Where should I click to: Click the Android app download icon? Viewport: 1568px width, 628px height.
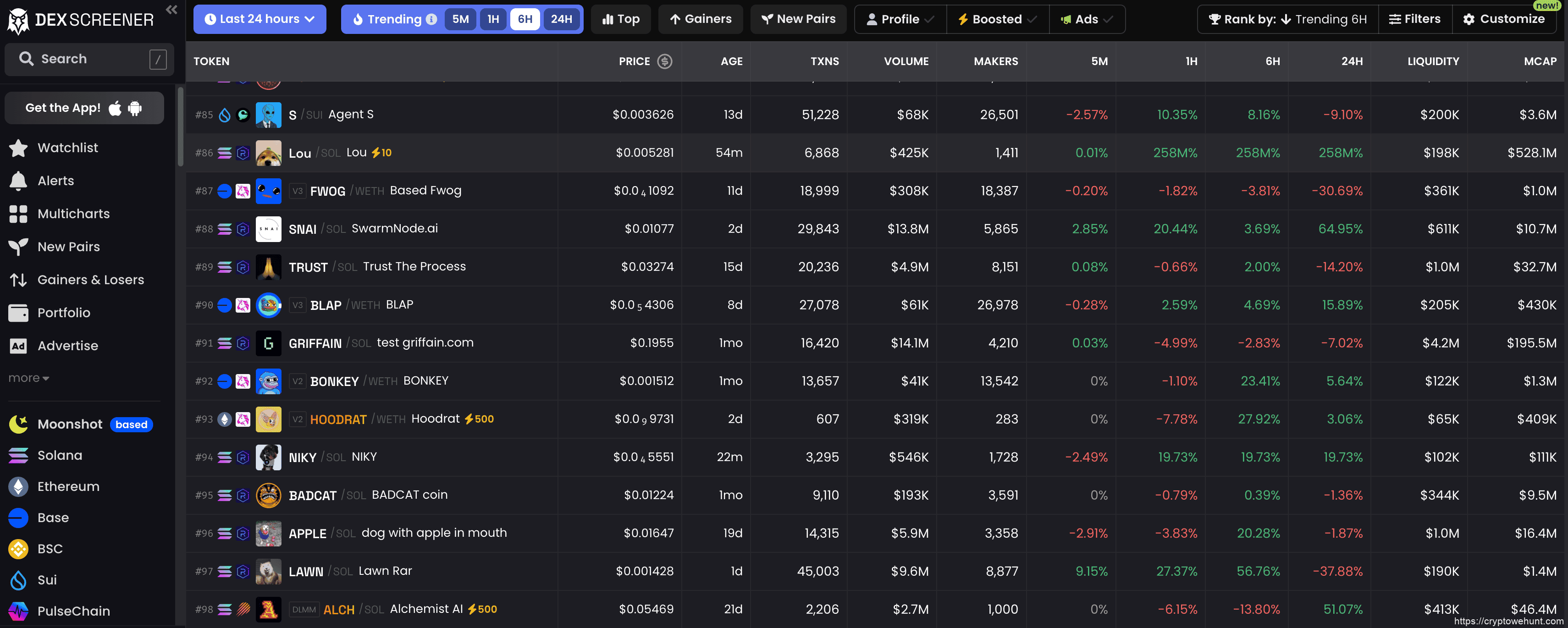click(x=135, y=108)
